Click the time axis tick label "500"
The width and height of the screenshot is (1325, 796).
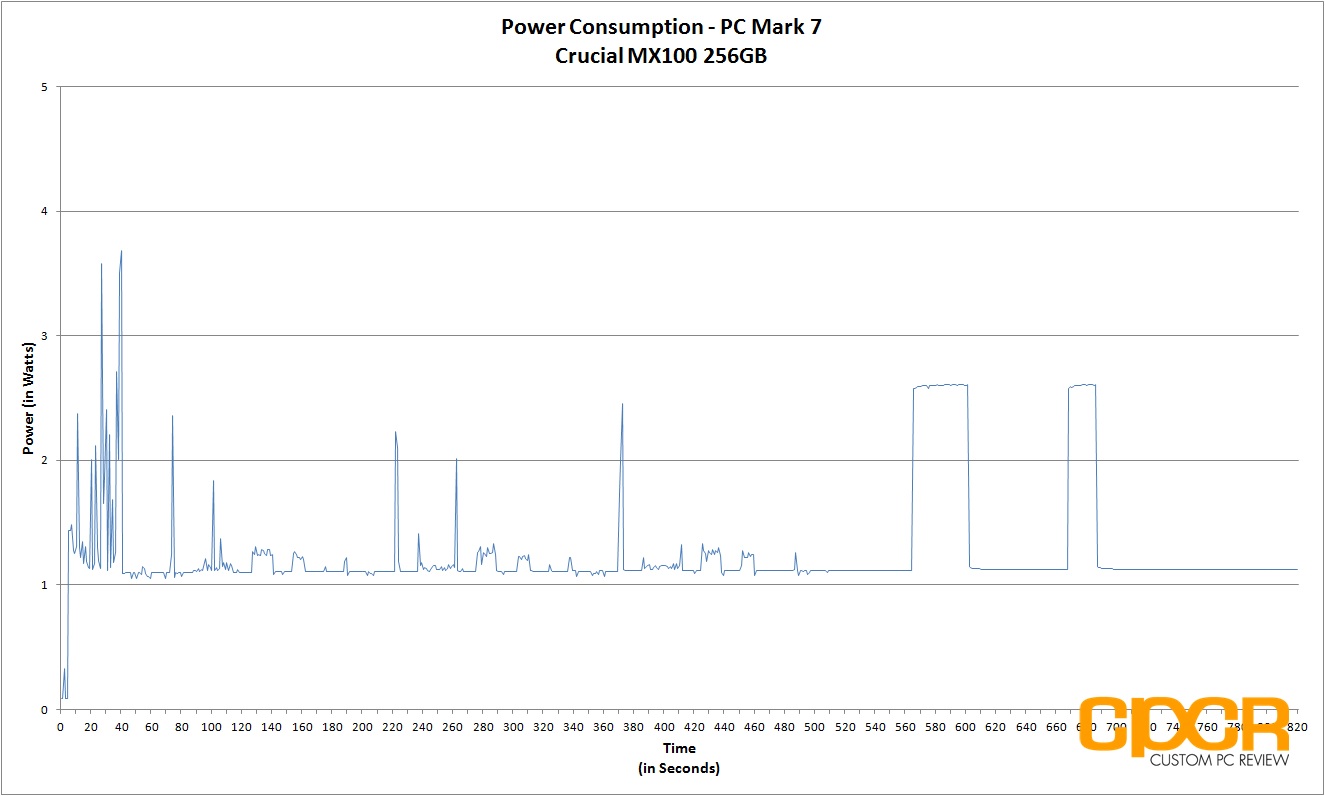pyautogui.click(x=815, y=727)
